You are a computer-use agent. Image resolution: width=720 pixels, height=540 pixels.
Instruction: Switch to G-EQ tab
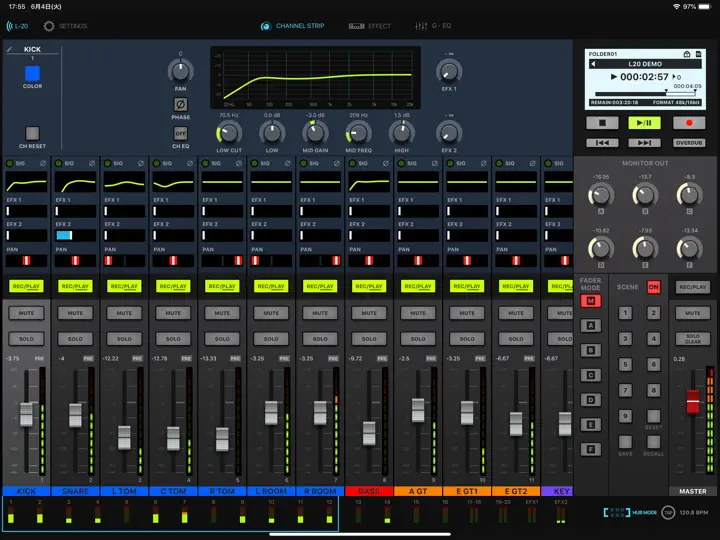433,26
